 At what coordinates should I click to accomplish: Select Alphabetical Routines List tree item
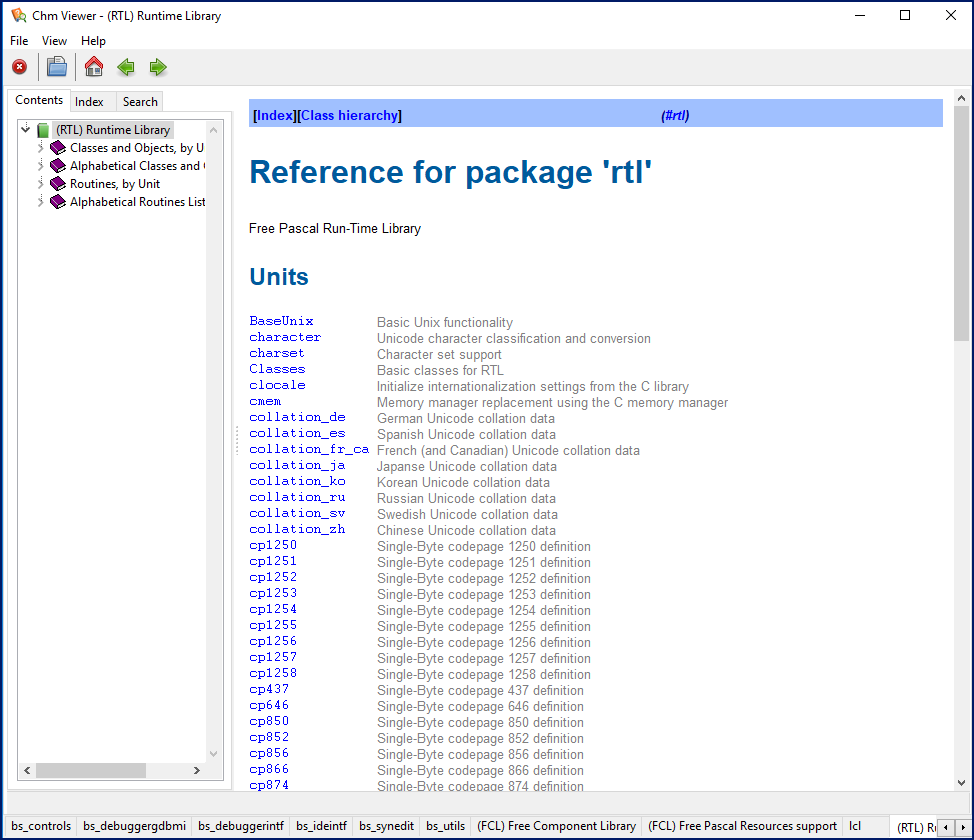(137, 202)
